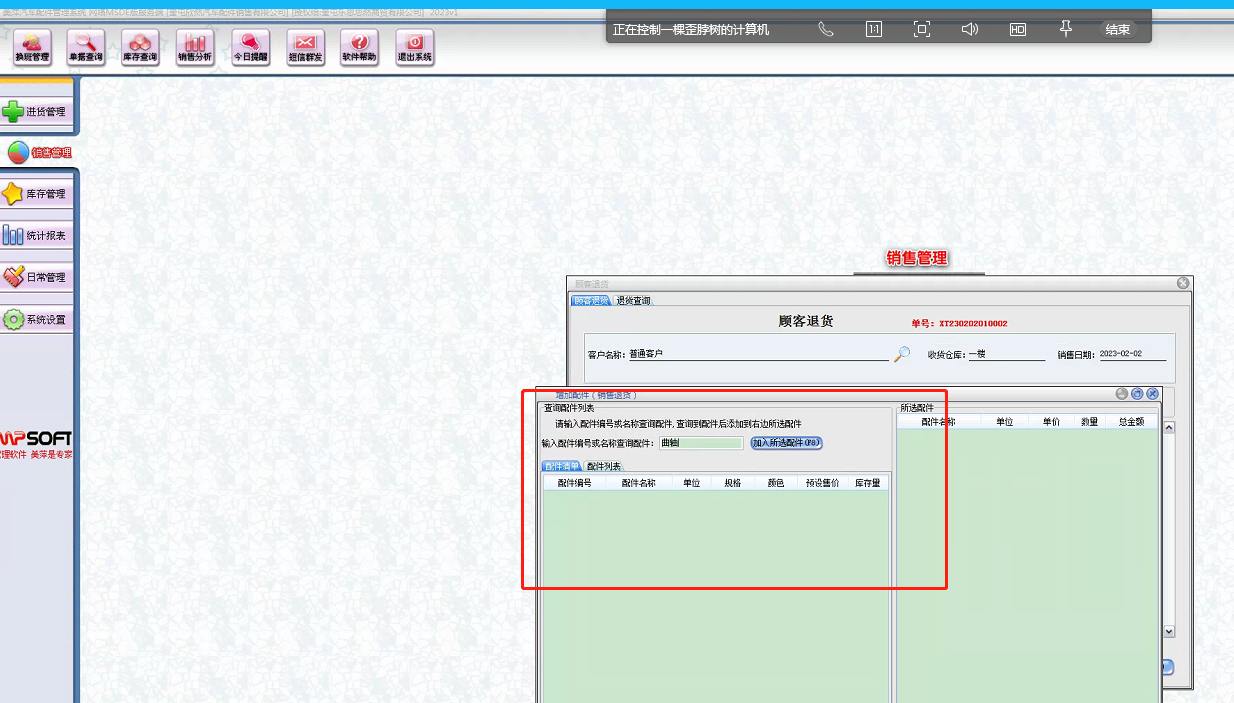
Task: Switch to the 配件清单 tab
Action: [562, 466]
